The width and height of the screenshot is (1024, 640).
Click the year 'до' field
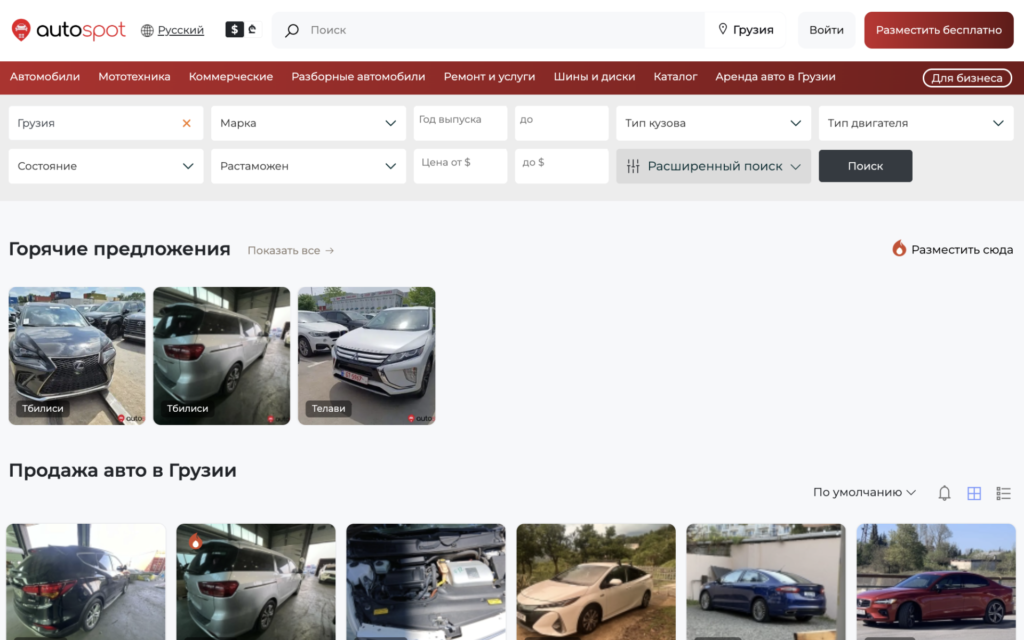coord(562,123)
